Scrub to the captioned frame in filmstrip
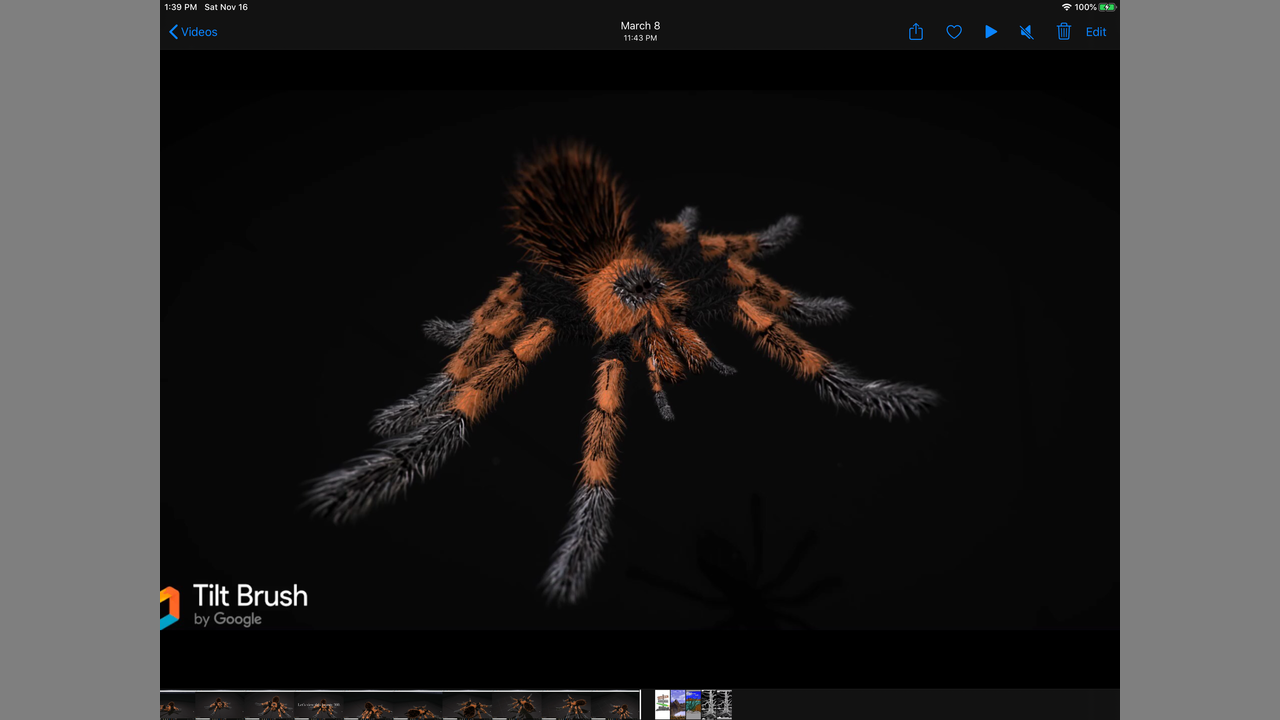This screenshot has height=720, width=1280. coord(318,705)
